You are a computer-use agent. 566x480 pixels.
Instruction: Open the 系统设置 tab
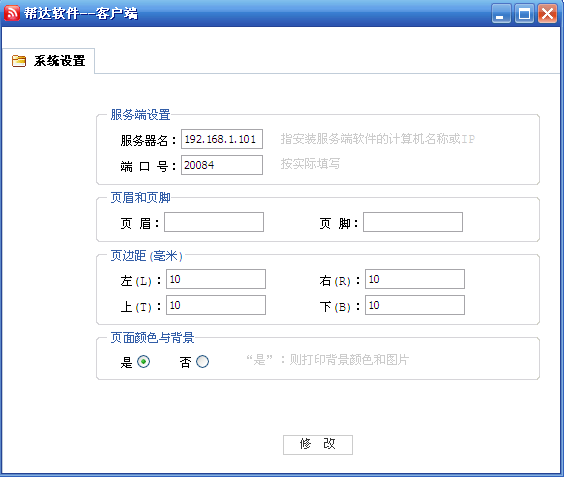click(48, 61)
